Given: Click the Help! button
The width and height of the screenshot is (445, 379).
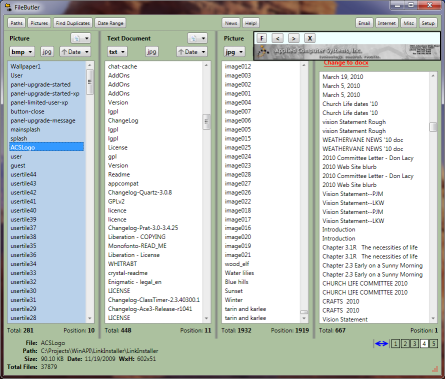Looking at the screenshot, I should click(251, 23).
